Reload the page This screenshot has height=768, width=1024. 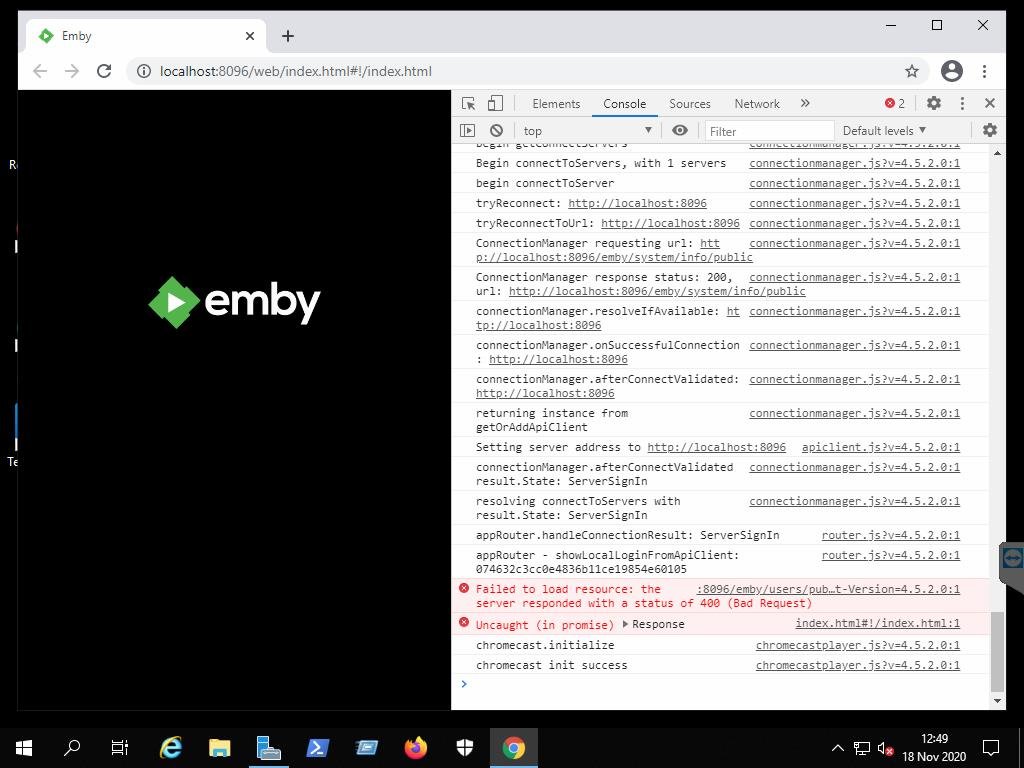coord(104,71)
